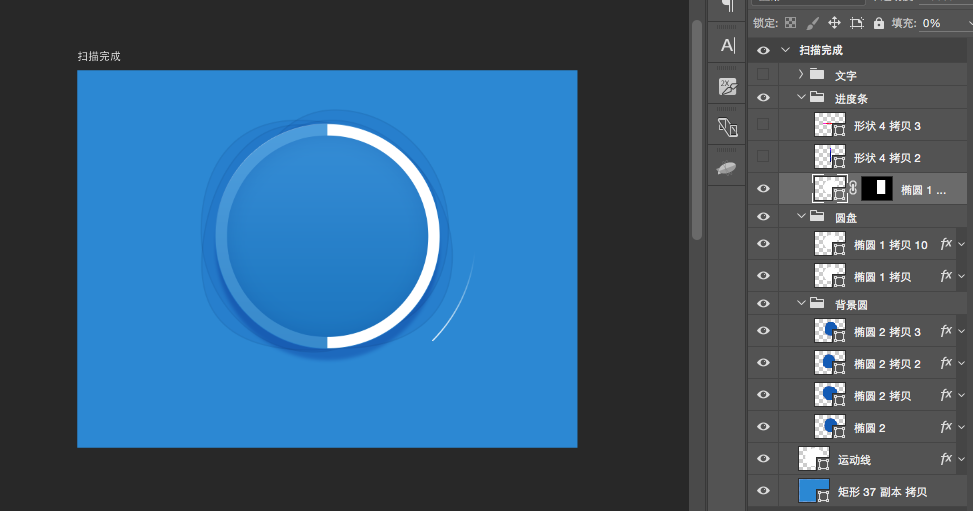973x511 pixels.
Task: Open the 2x brush panel icon
Action: (x=728, y=86)
